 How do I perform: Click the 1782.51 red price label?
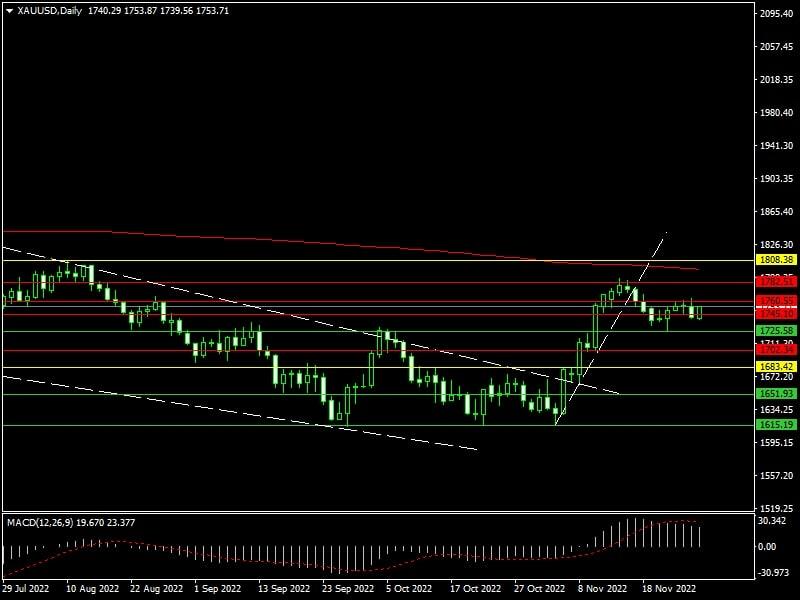[777, 282]
